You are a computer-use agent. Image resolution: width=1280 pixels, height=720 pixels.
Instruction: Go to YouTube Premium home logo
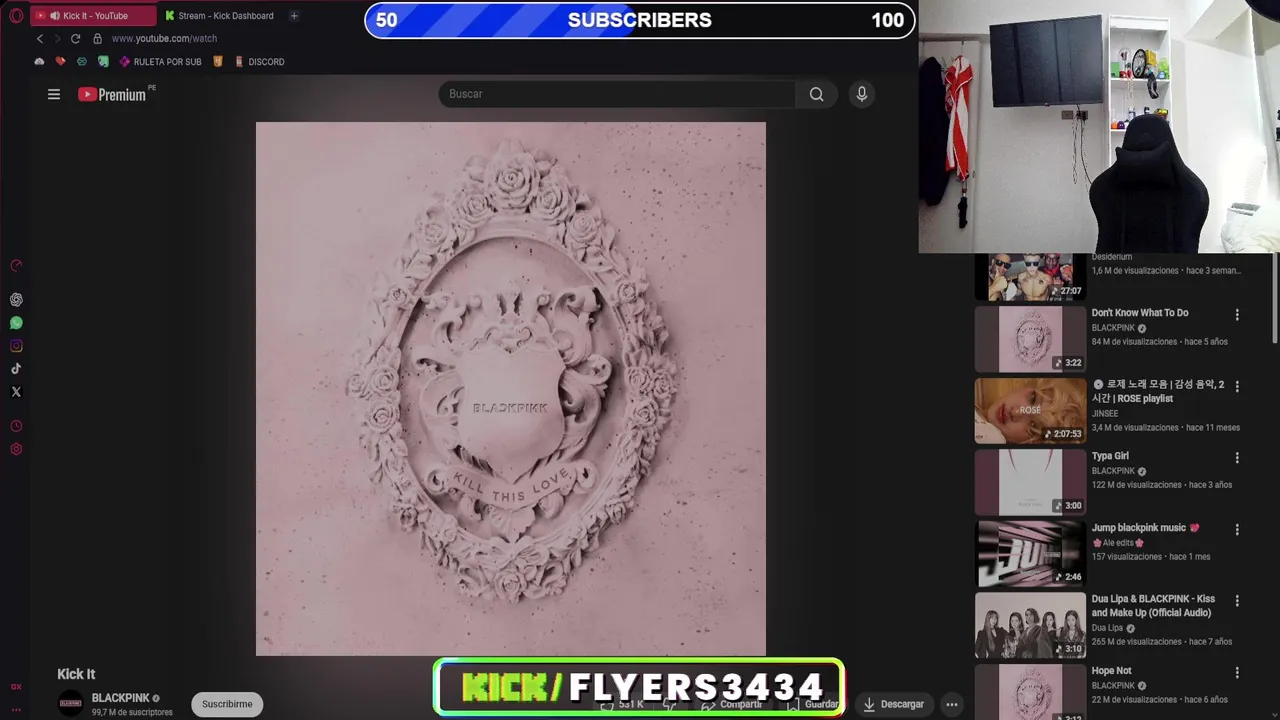point(113,94)
